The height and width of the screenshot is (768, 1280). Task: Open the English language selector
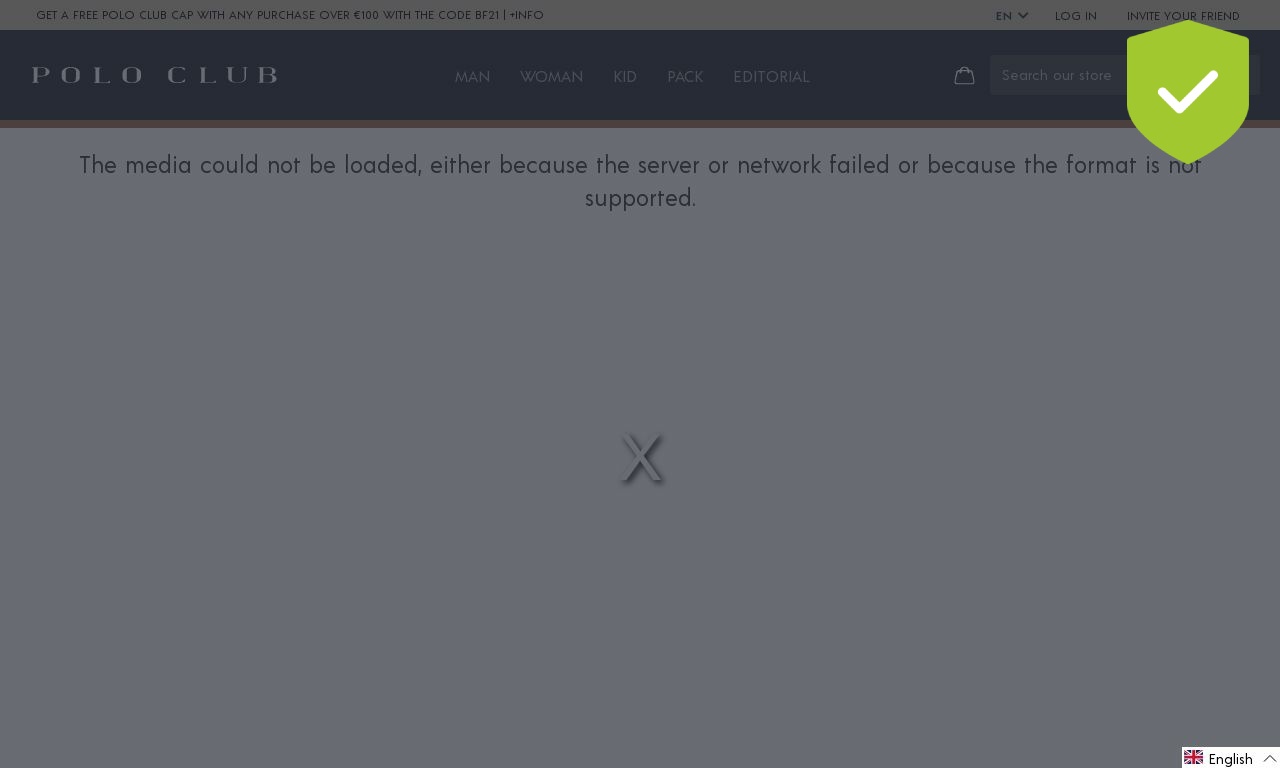click(1231, 758)
